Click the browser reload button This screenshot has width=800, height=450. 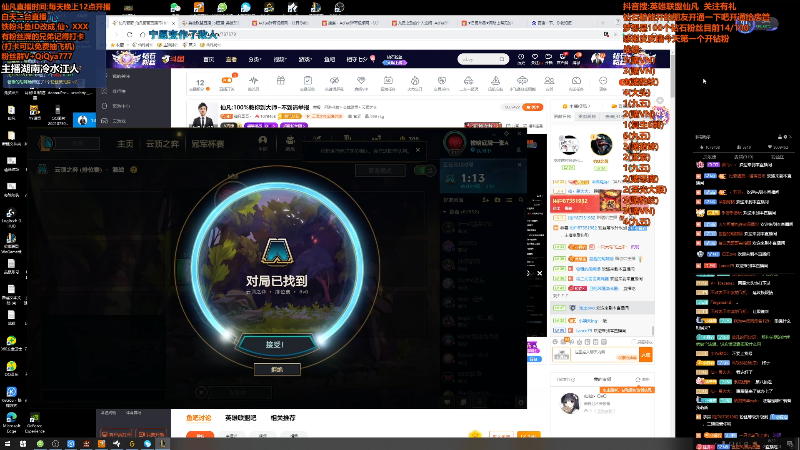tap(130, 35)
